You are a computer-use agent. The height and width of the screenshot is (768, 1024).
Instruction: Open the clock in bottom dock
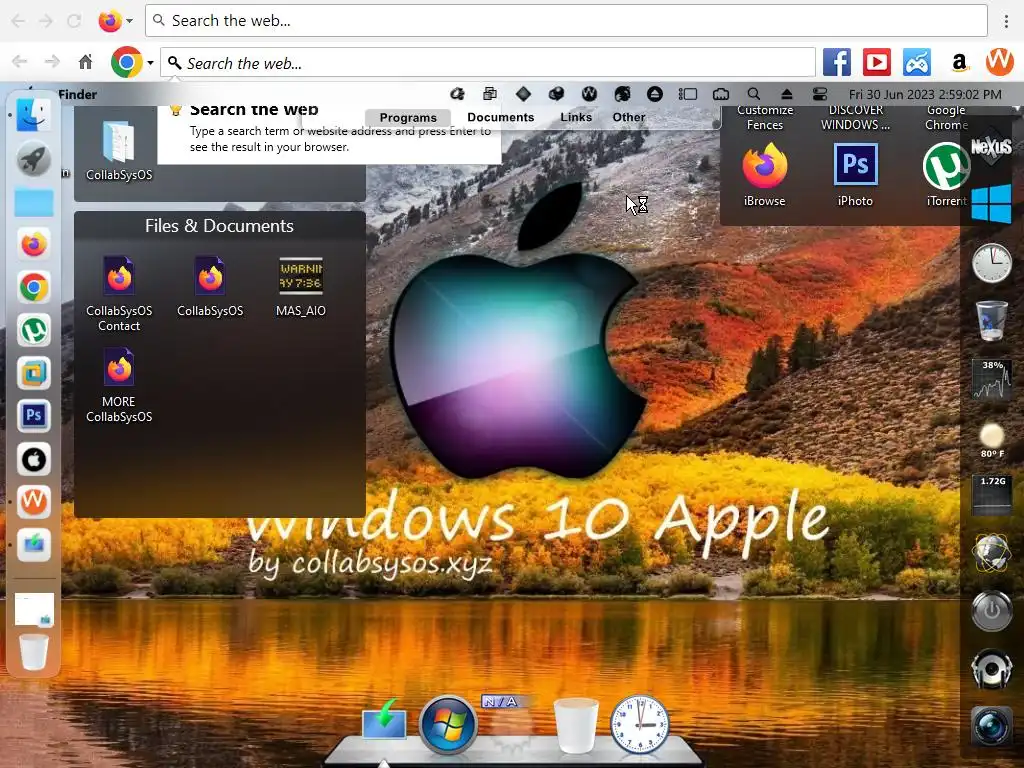point(639,725)
